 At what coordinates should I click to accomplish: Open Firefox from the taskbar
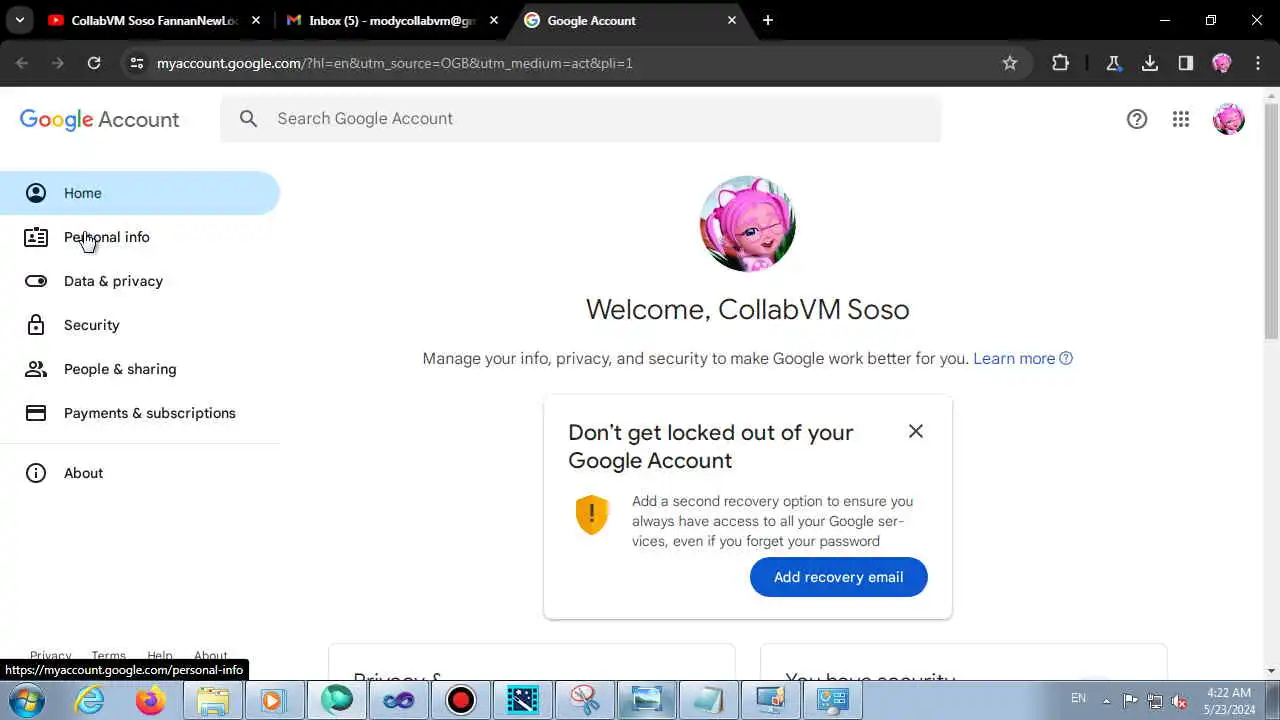(x=151, y=700)
